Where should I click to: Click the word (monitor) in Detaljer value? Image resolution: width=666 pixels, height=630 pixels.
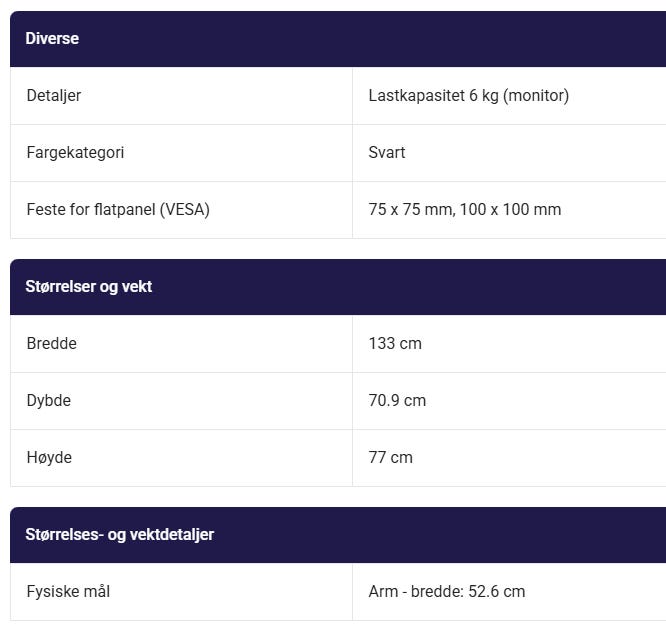click(x=536, y=96)
